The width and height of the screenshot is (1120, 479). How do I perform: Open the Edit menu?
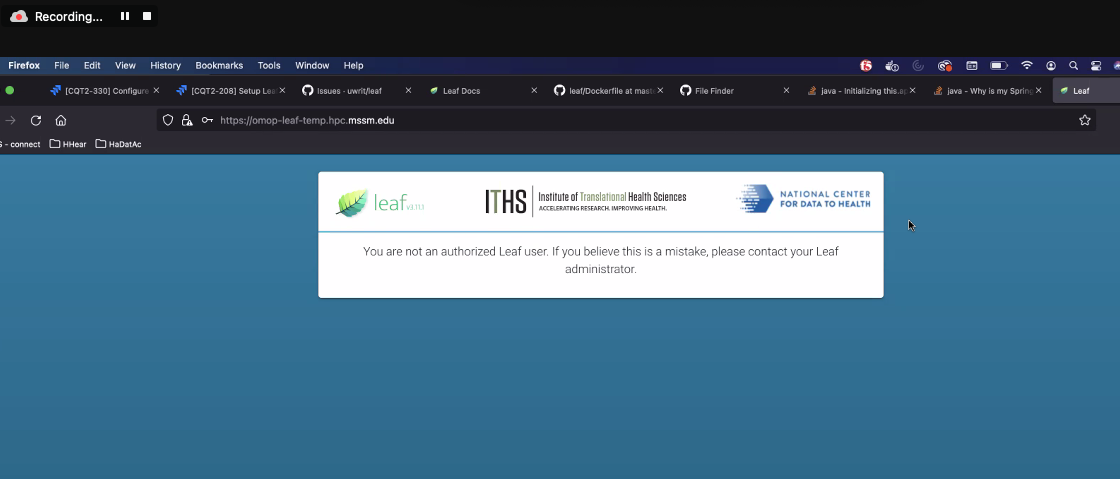point(92,65)
